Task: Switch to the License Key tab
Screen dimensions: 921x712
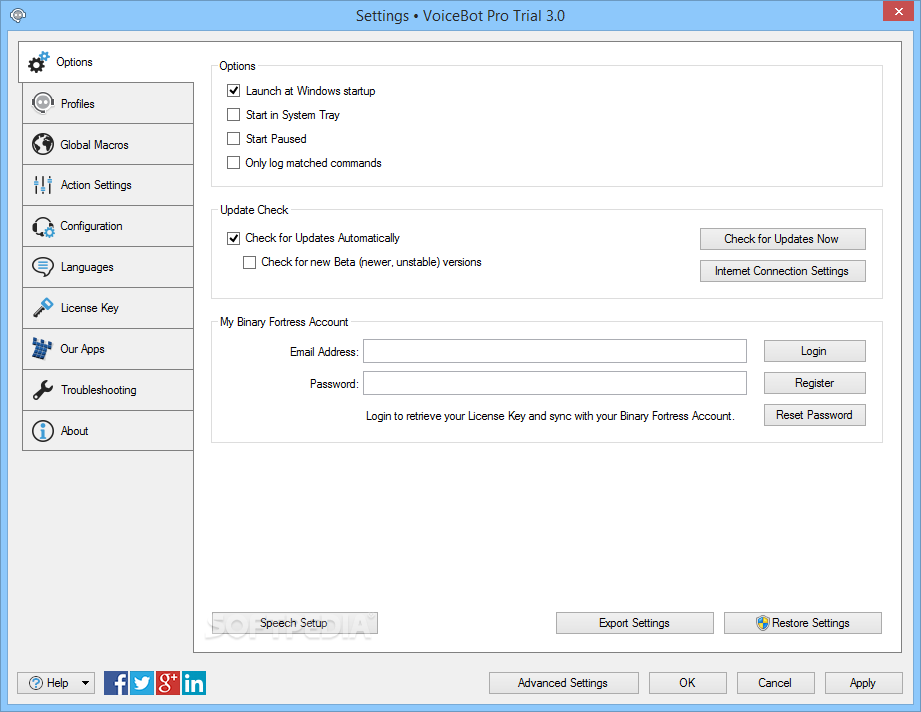Action: (x=108, y=308)
